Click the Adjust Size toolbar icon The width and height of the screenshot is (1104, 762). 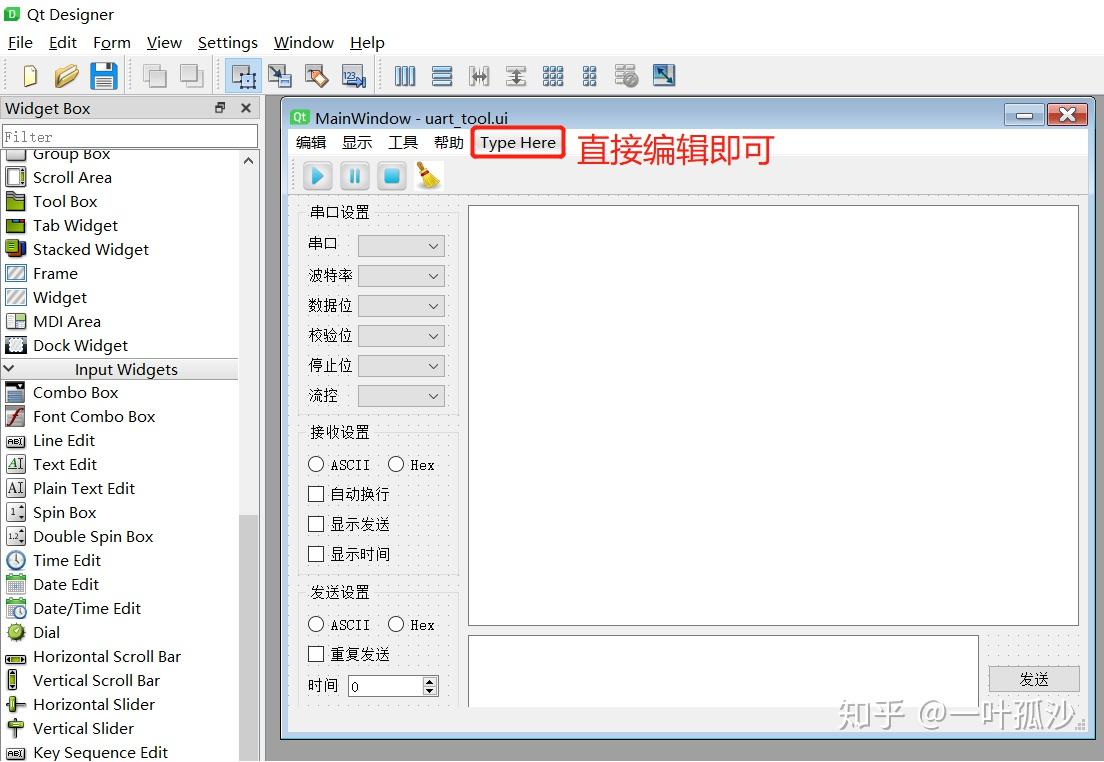pos(663,75)
